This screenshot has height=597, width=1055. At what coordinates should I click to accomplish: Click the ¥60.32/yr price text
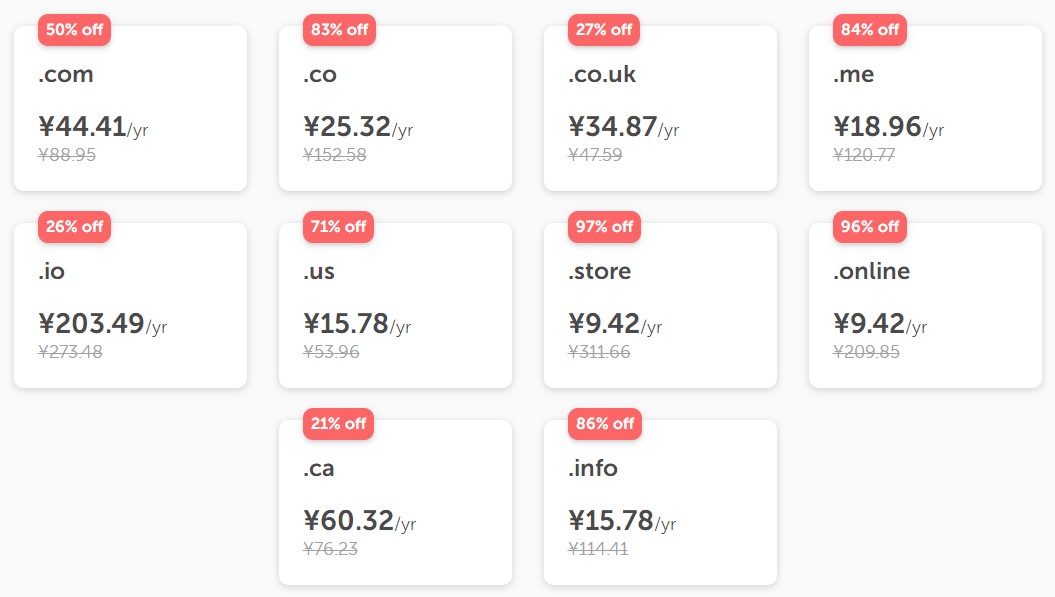360,521
